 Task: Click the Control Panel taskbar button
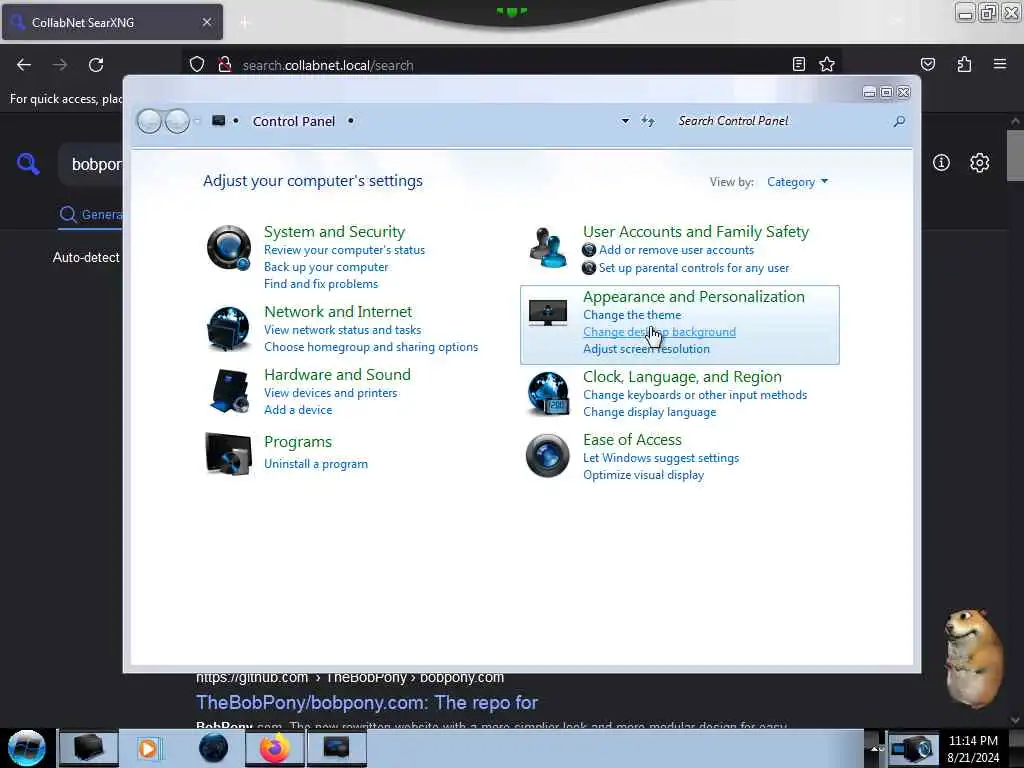tap(336, 748)
